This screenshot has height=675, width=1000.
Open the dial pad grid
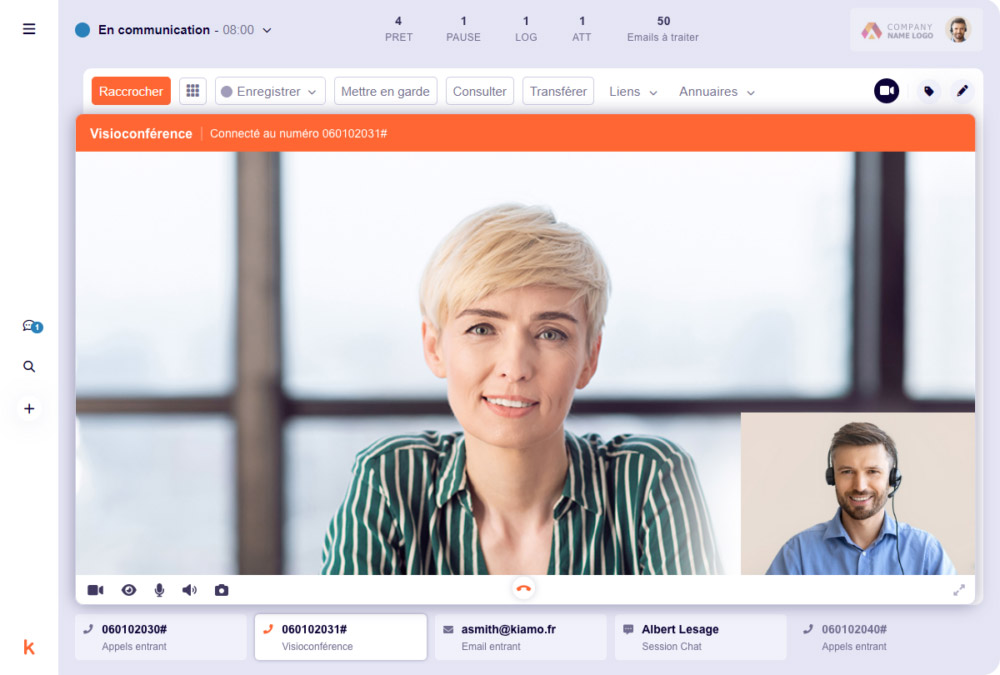(x=193, y=91)
